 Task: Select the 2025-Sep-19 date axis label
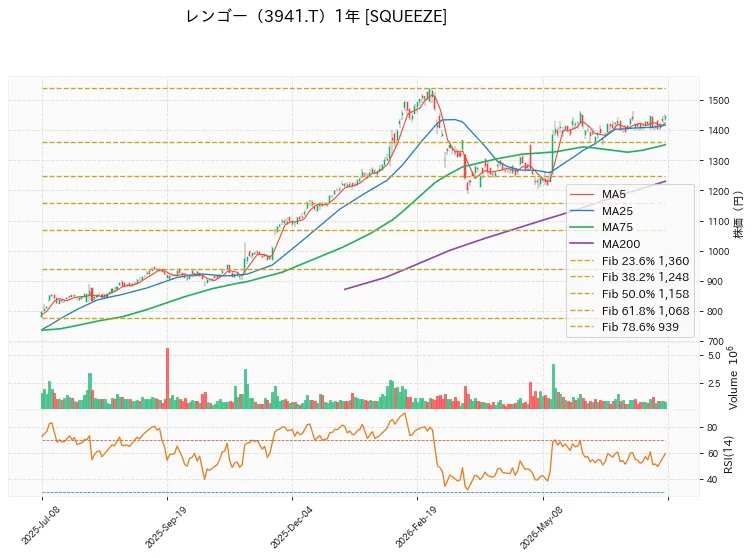point(166,527)
